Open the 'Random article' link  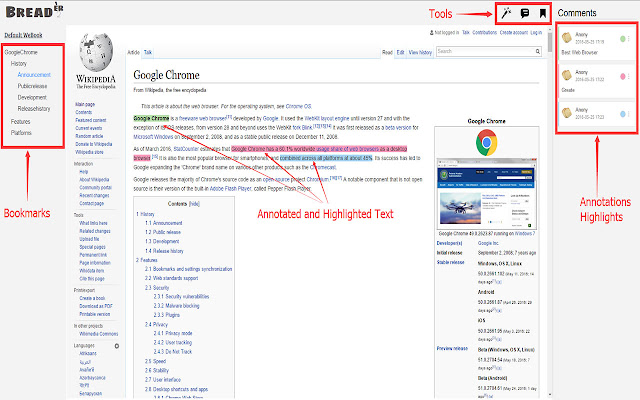click(x=89, y=136)
